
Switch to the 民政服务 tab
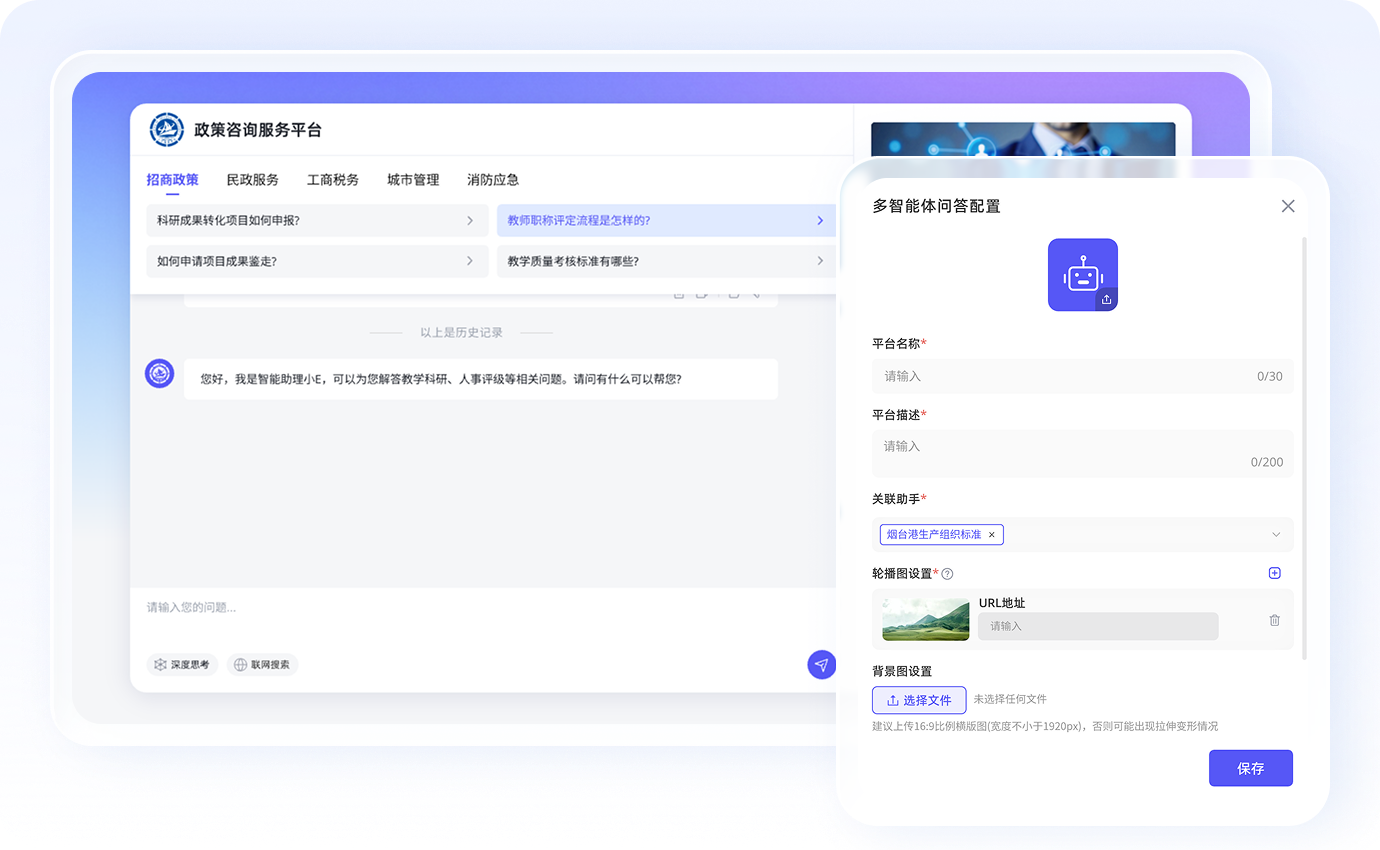[252, 180]
